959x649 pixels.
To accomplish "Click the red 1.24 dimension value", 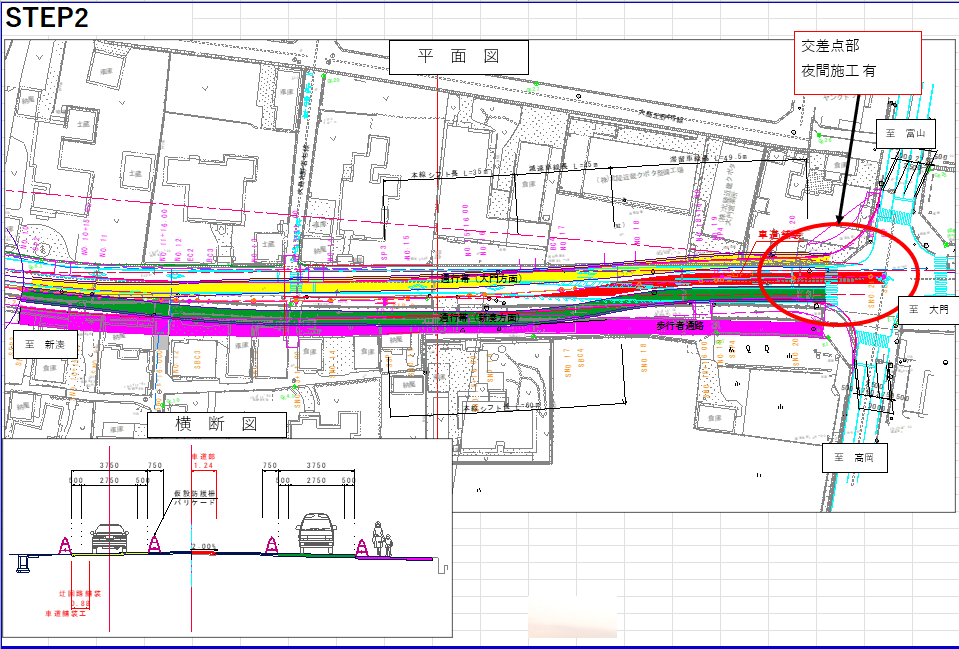I will tap(204, 465).
